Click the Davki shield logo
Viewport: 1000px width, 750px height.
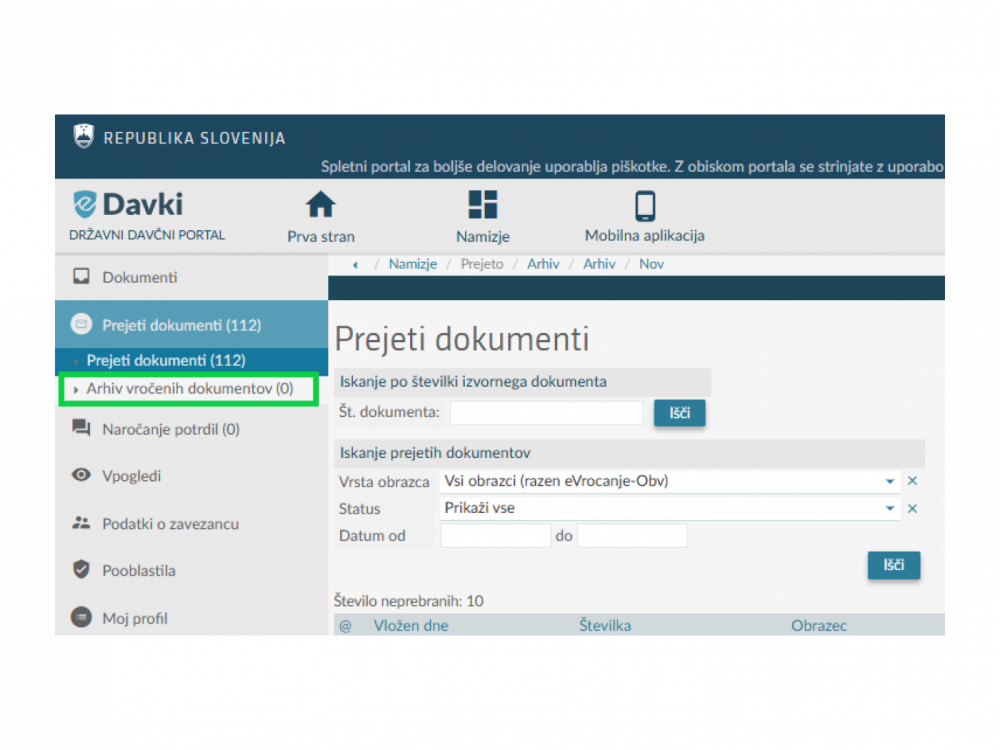pyautogui.click(x=84, y=204)
